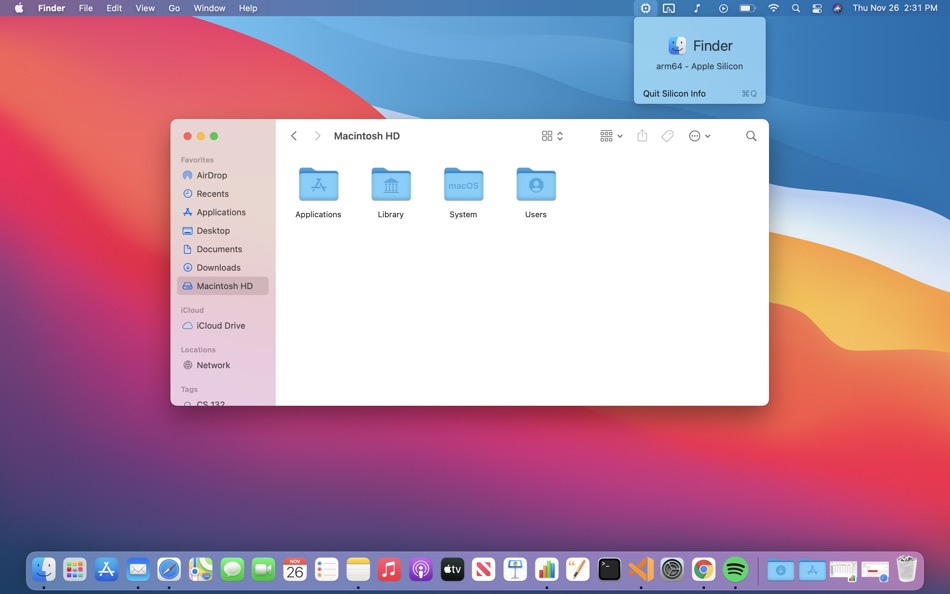Open Visual Studio Code from the Dock
Viewport: 950px width, 594px height.
pos(640,569)
